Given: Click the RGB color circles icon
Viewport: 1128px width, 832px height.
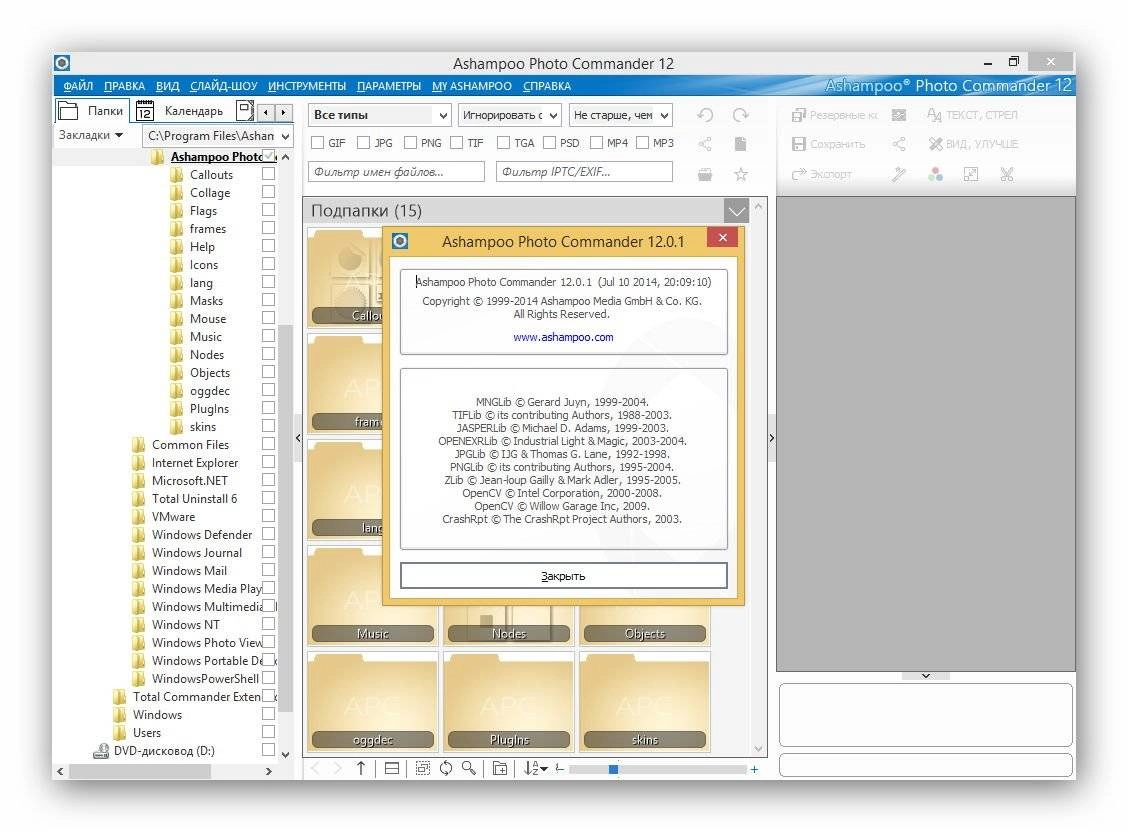Looking at the screenshot, I should (935, 174).
